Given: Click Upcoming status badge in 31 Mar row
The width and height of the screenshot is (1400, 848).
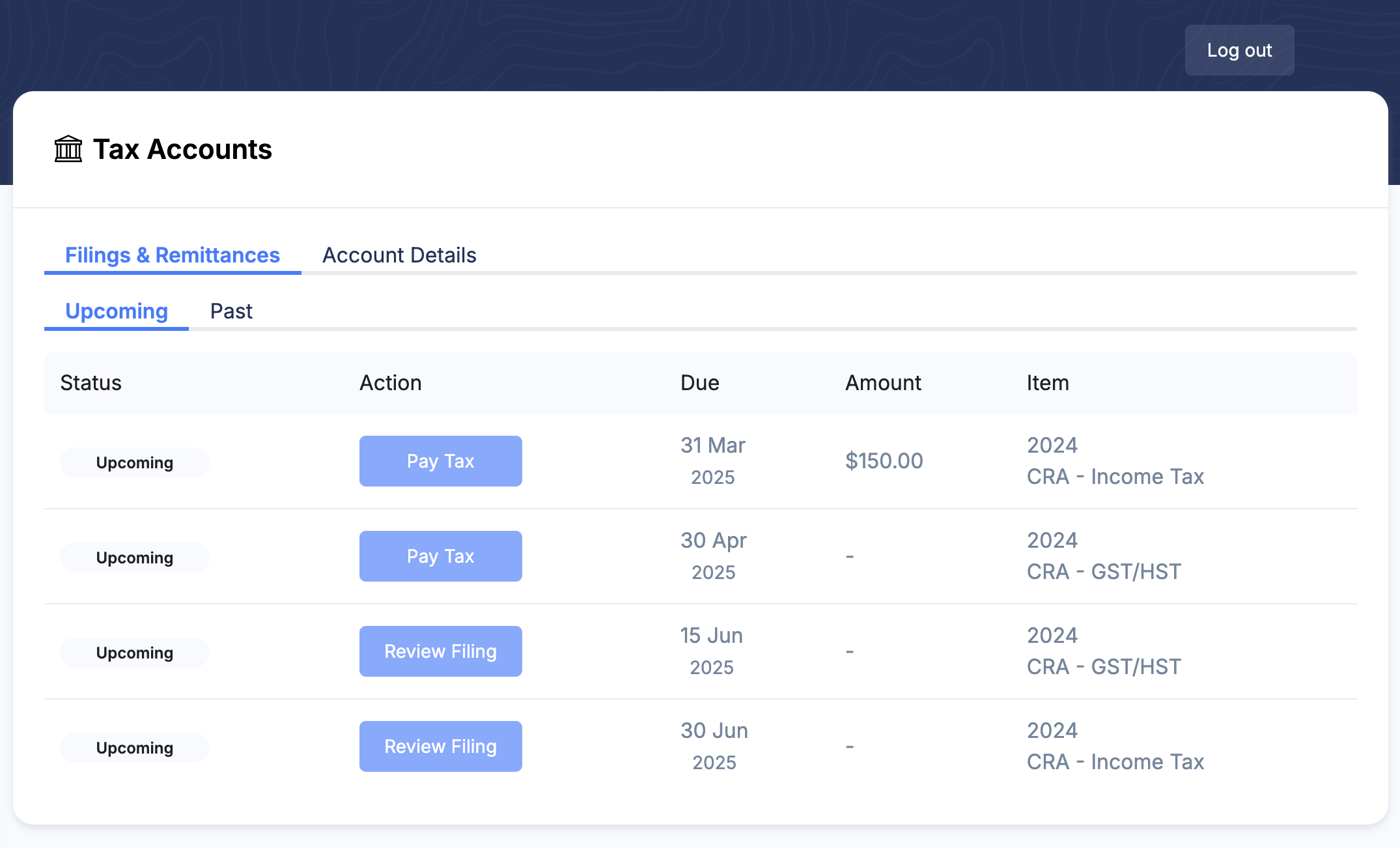Looking at the screenshot, I should (x=135, y=462).
